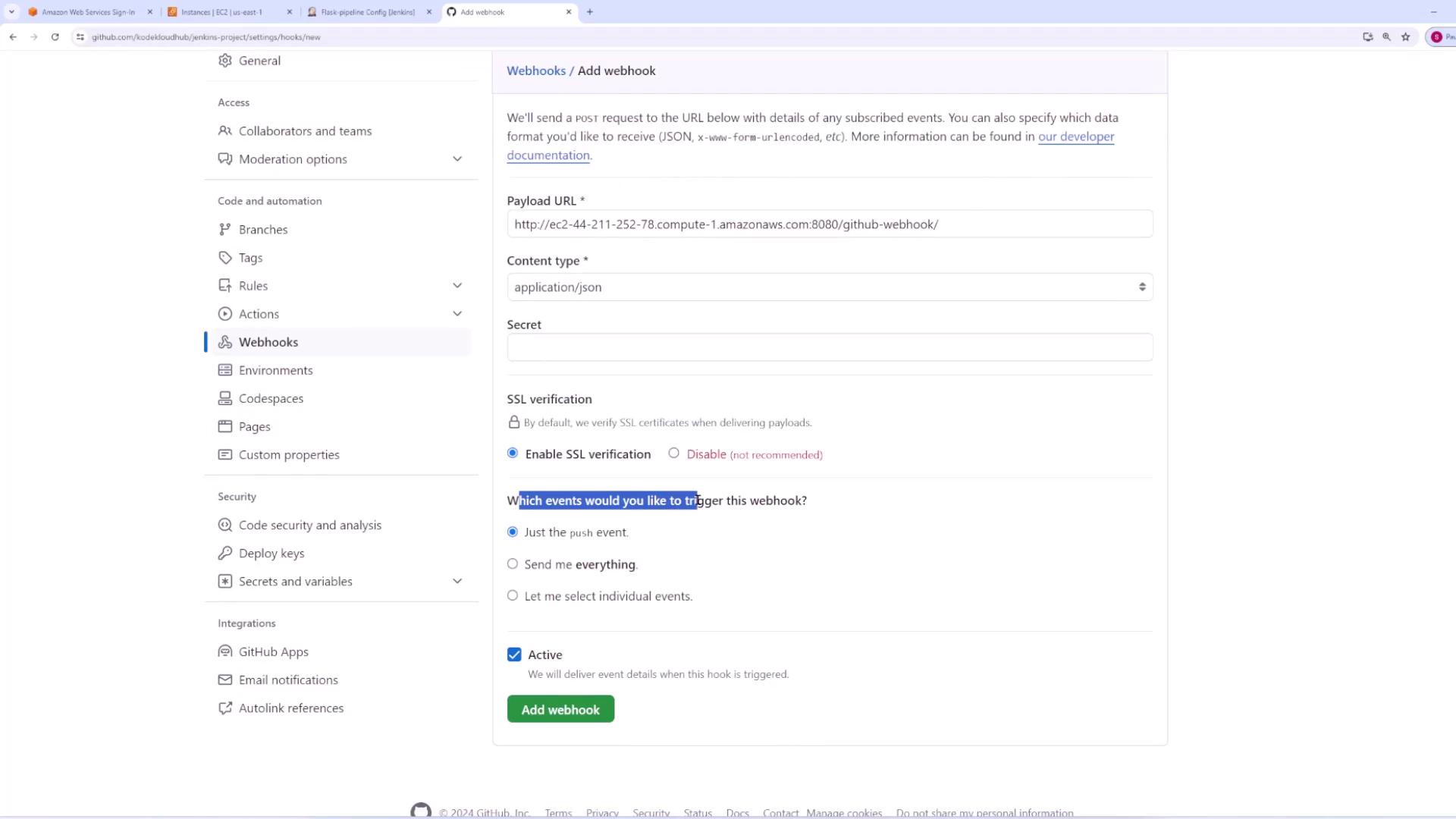The width and height of the screenshot is (1456, 819).
Task: Click the Tags label icon
Action: [225, 258]
